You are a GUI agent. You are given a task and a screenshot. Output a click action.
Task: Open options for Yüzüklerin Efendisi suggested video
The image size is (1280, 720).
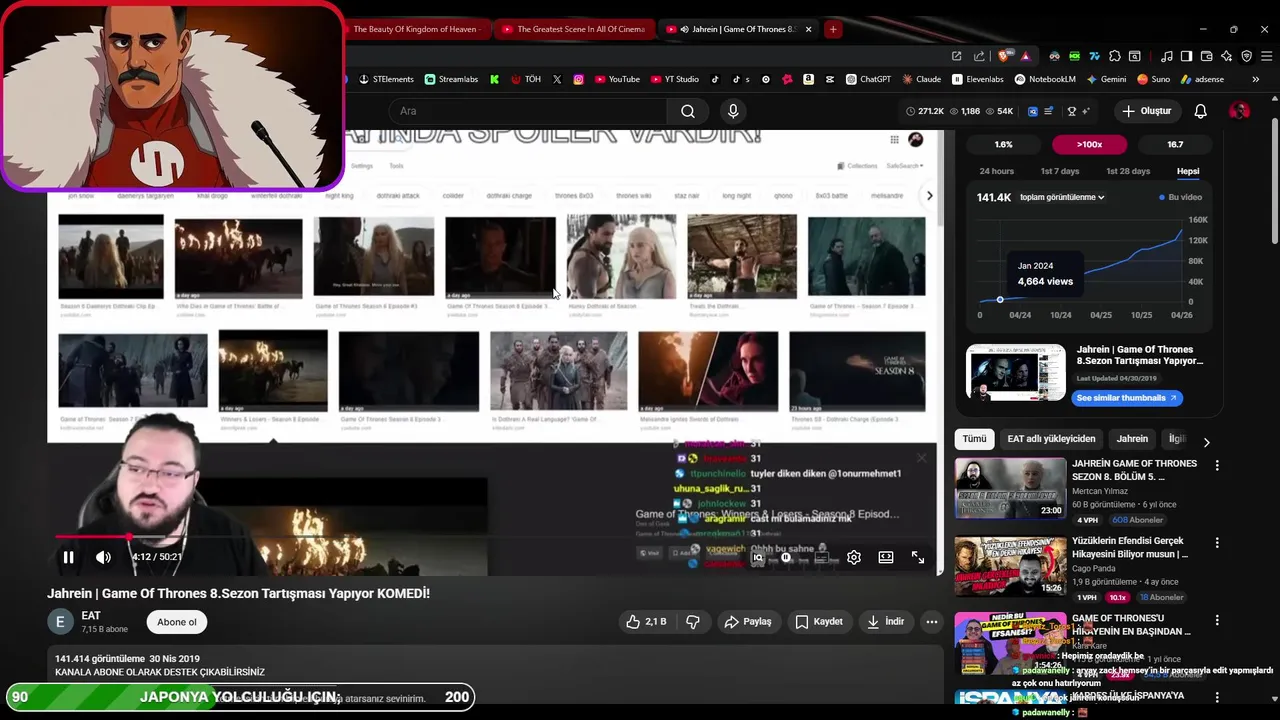[1217, 542]
